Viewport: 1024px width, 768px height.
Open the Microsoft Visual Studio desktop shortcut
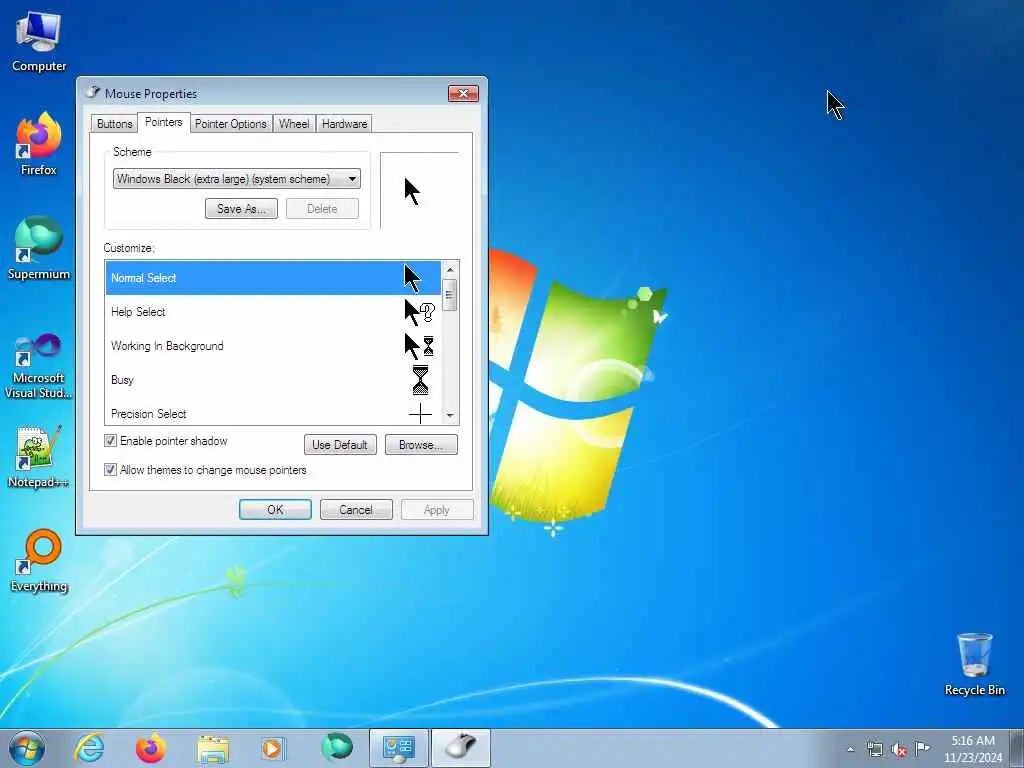[x=39, y=366]
